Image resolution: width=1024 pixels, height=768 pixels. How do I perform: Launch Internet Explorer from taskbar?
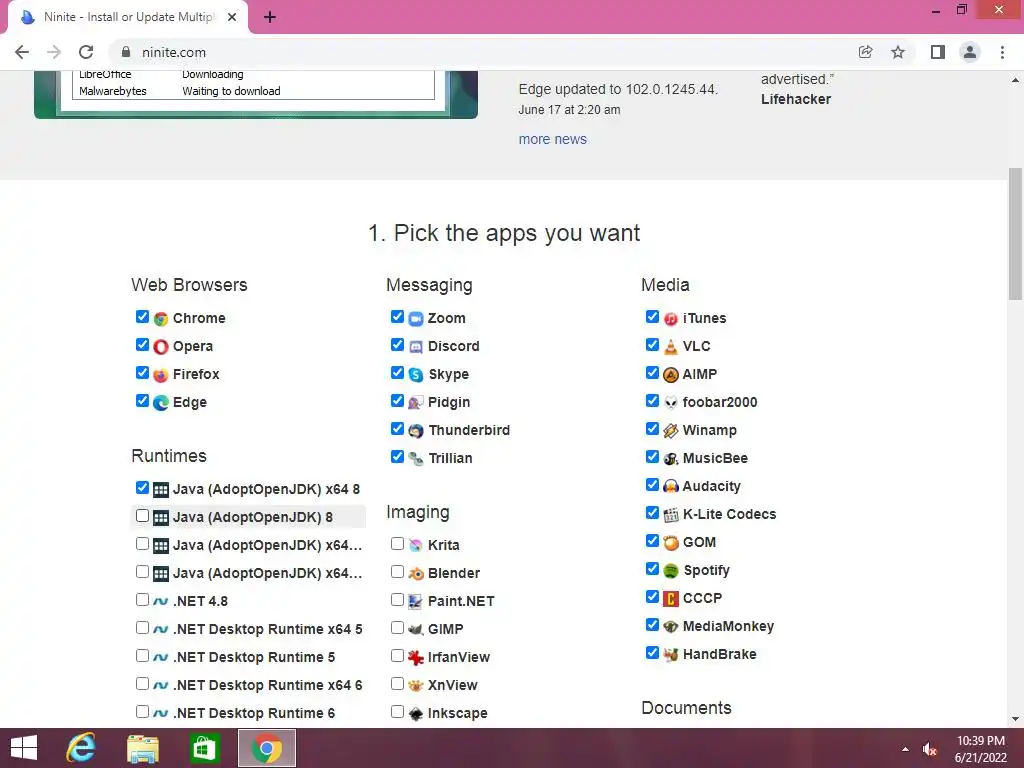(x=81, y=748)
